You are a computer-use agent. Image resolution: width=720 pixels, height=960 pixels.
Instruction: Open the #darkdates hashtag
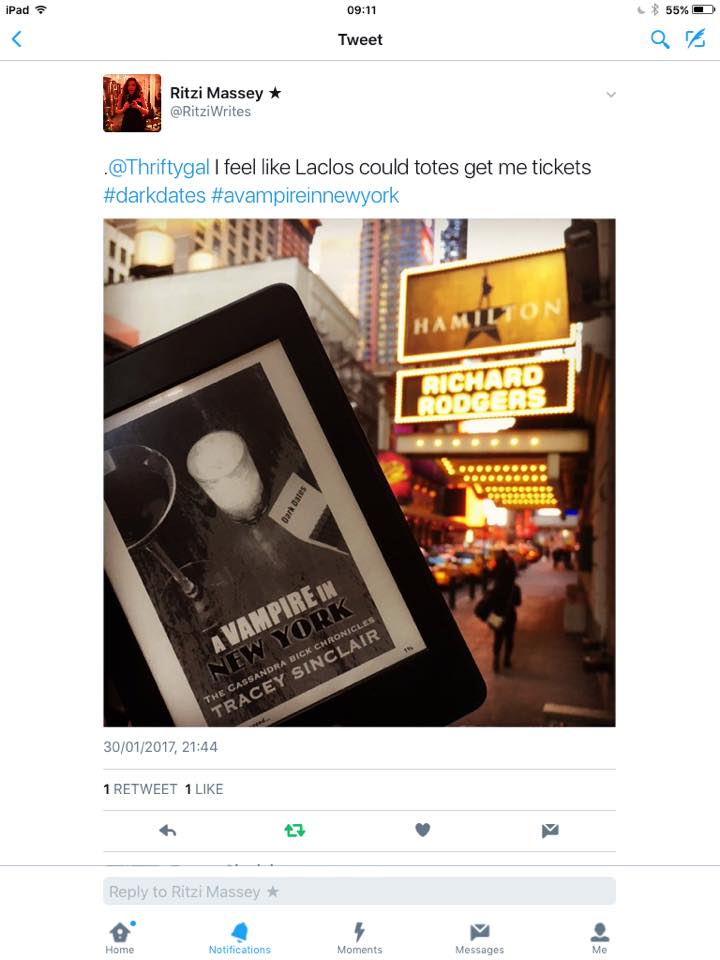[154, 195]
